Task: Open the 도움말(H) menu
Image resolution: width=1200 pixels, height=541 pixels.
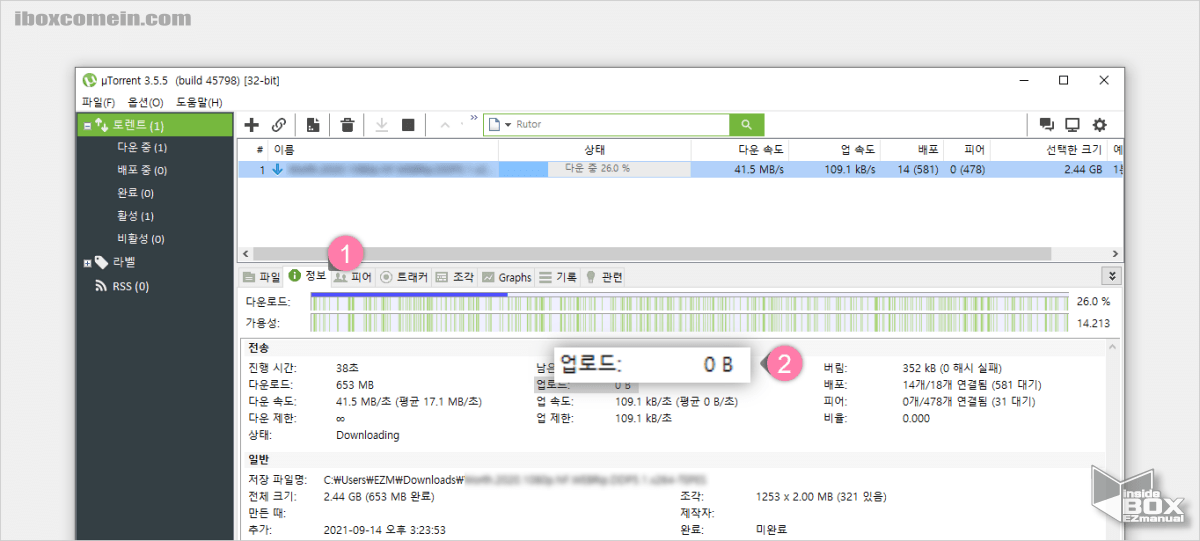Action: [199, 102]
